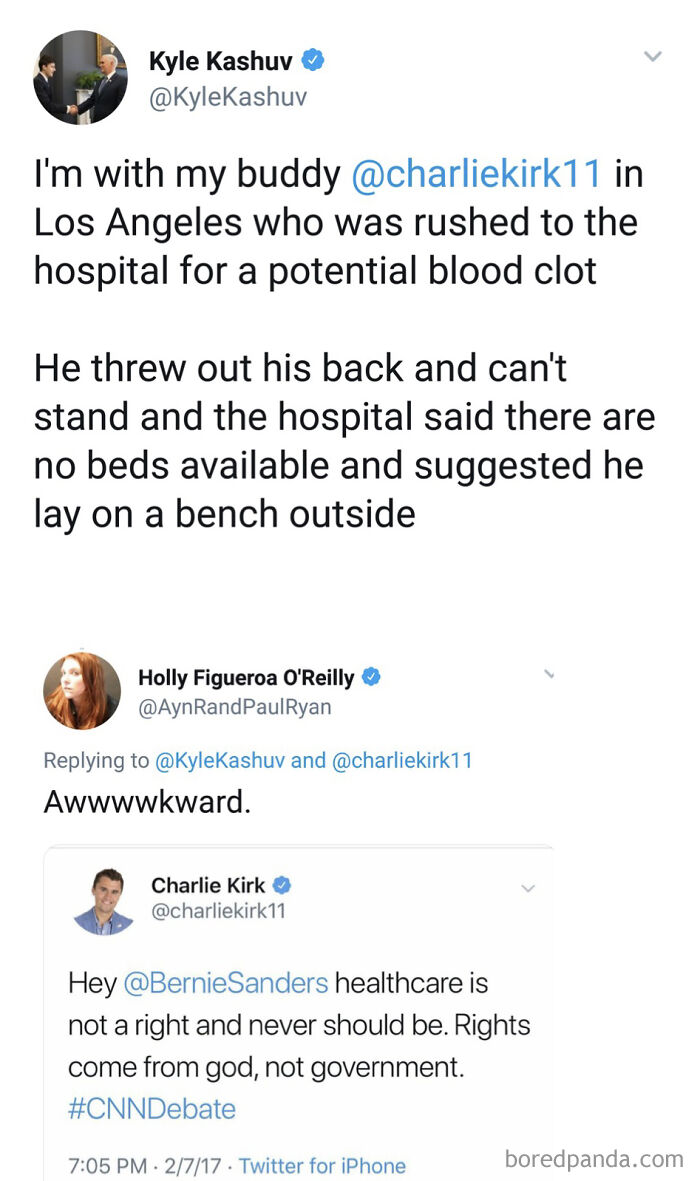The image size is (700, 1181).
Task: Expand the chevron on the embedded Charlie Kirk tweet
Action: tap(528, 888)
